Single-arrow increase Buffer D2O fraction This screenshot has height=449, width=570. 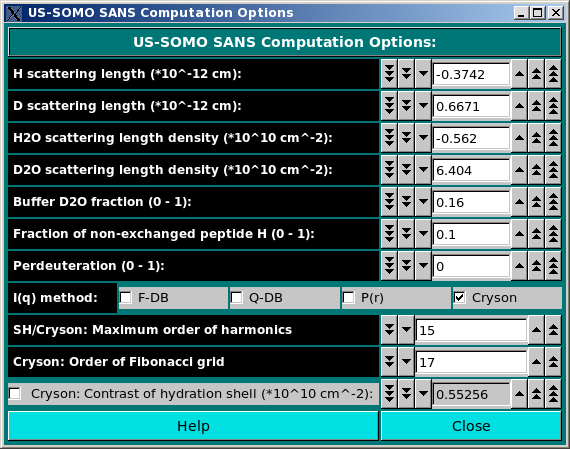[x=519, y=202]
